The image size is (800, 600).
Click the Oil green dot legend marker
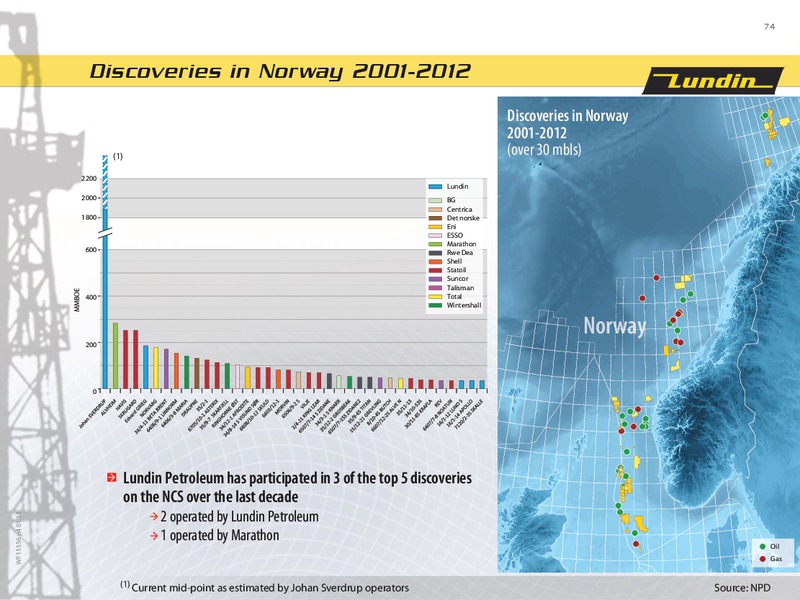click(x=763, y=546)
